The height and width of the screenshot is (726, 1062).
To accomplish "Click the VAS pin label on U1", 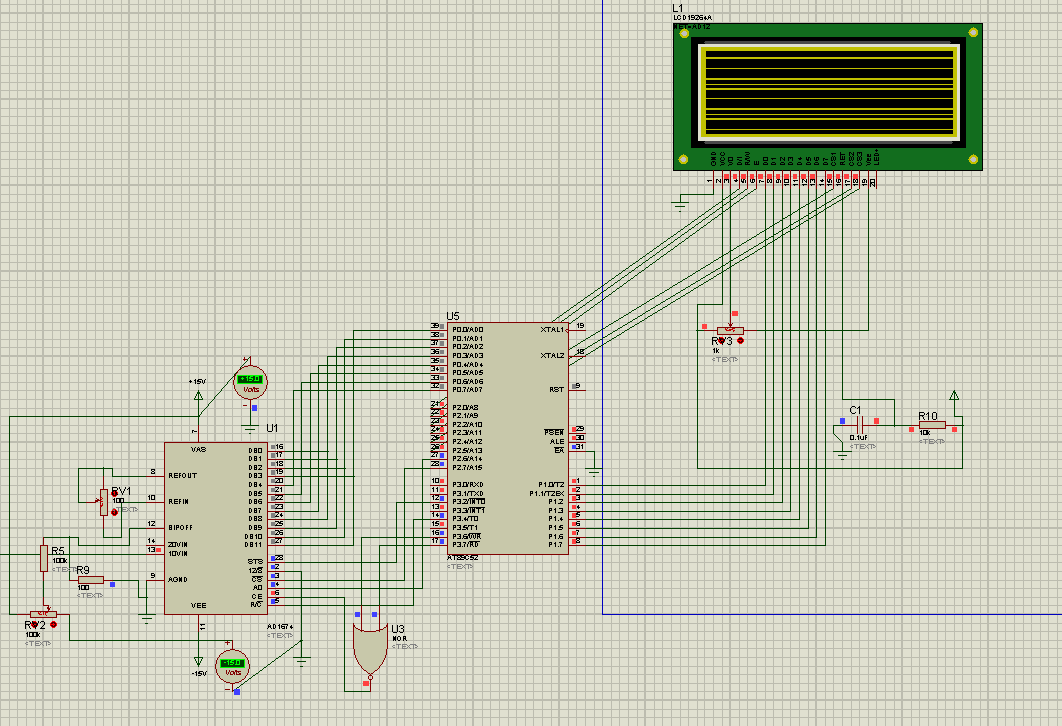I will (198, 450).
